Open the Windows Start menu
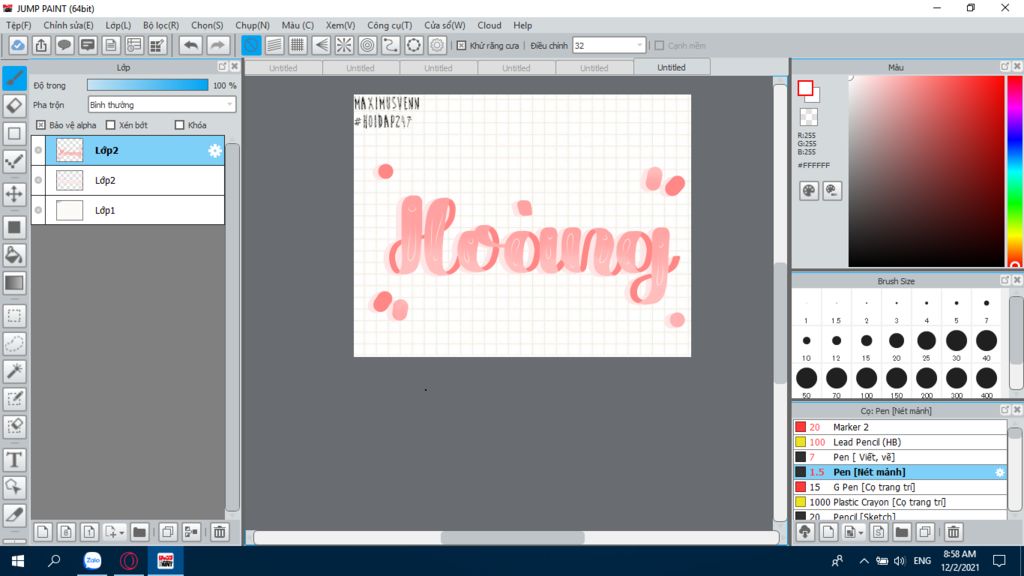The width and height of the screenshot is (1024, 576). pyautogui.click(x=18, y=561)
